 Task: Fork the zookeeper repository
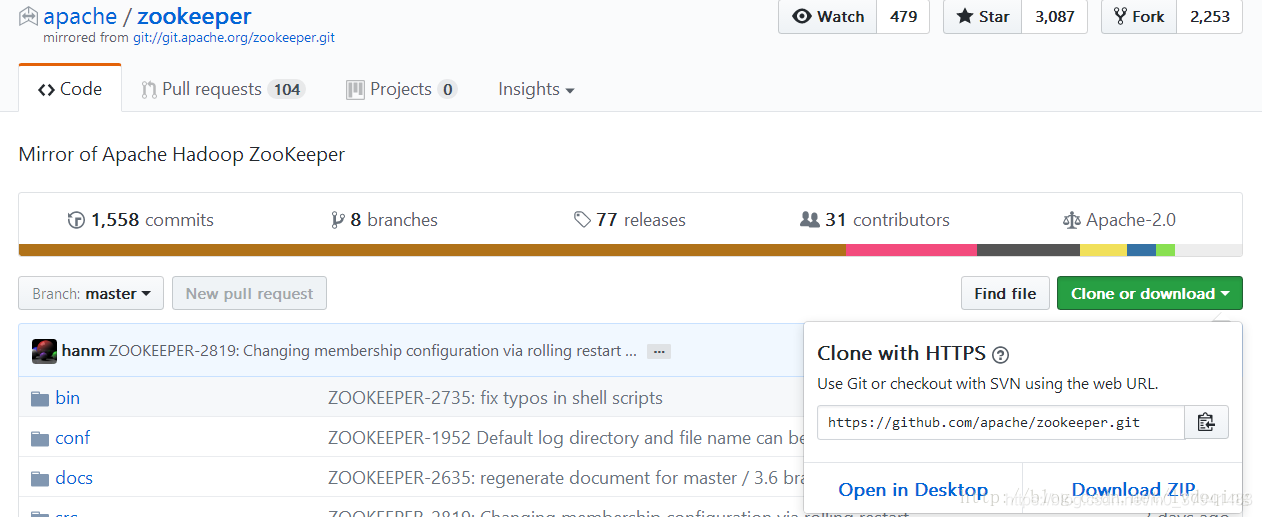pos(1139,16)
